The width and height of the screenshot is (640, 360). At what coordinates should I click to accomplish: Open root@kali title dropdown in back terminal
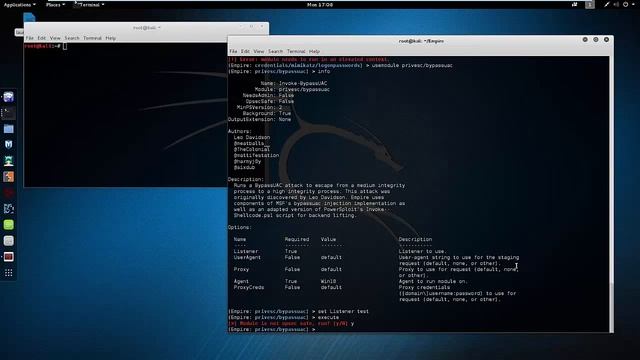point(147,27)
